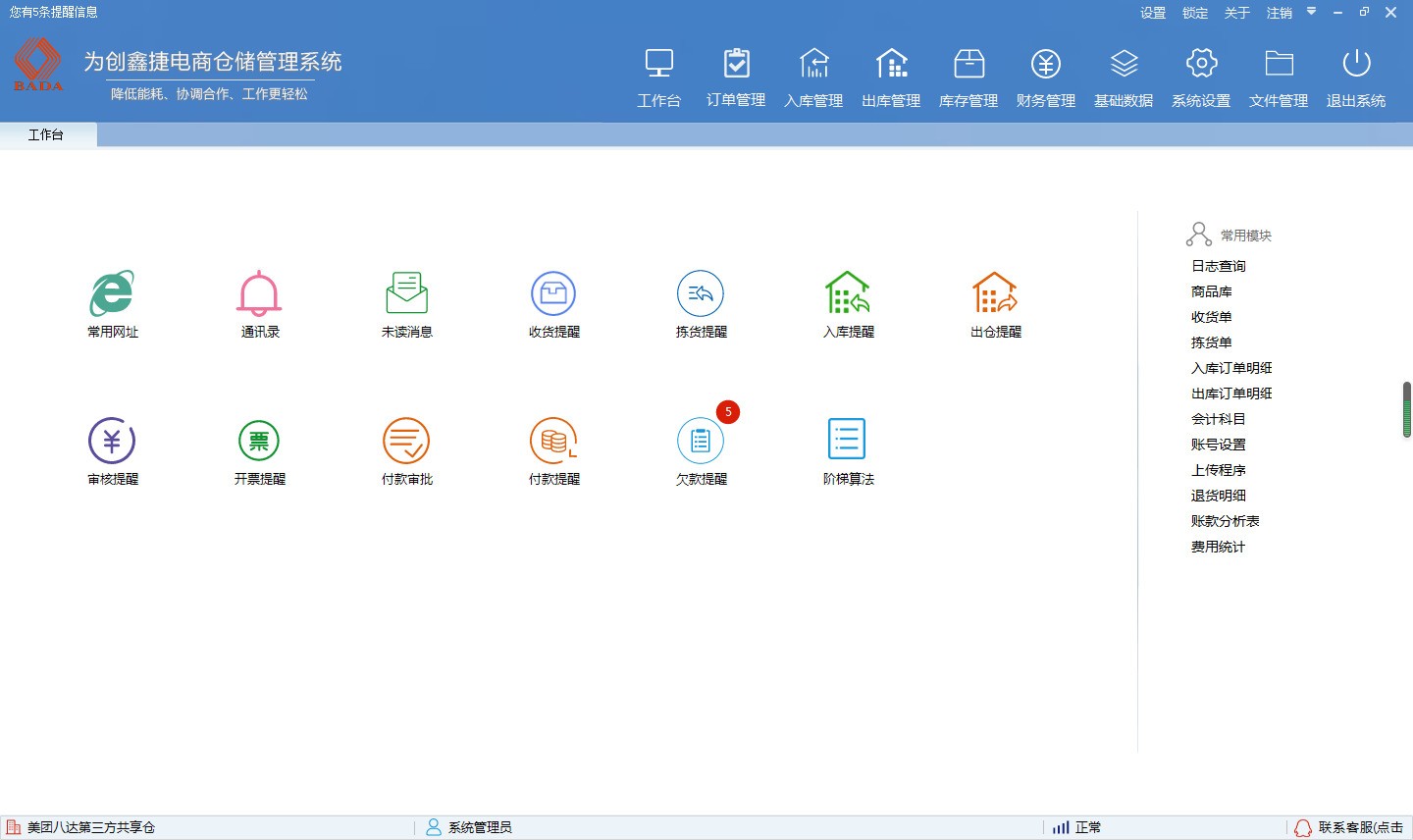This screenshot has width=1413, height=840.
Task: Open 付款审批 icon
Action: tap(406, 440)
